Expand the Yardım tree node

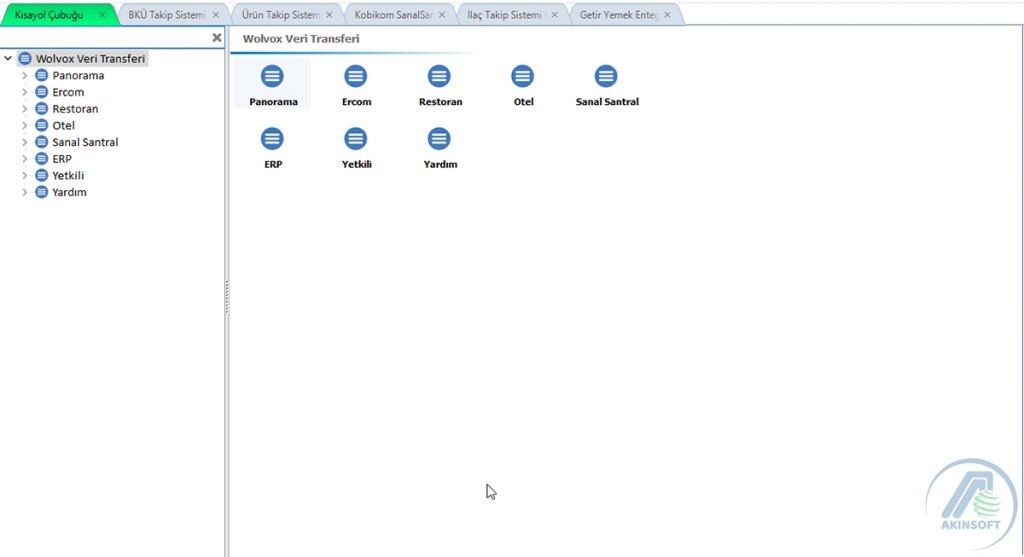[x=25, y=192]
